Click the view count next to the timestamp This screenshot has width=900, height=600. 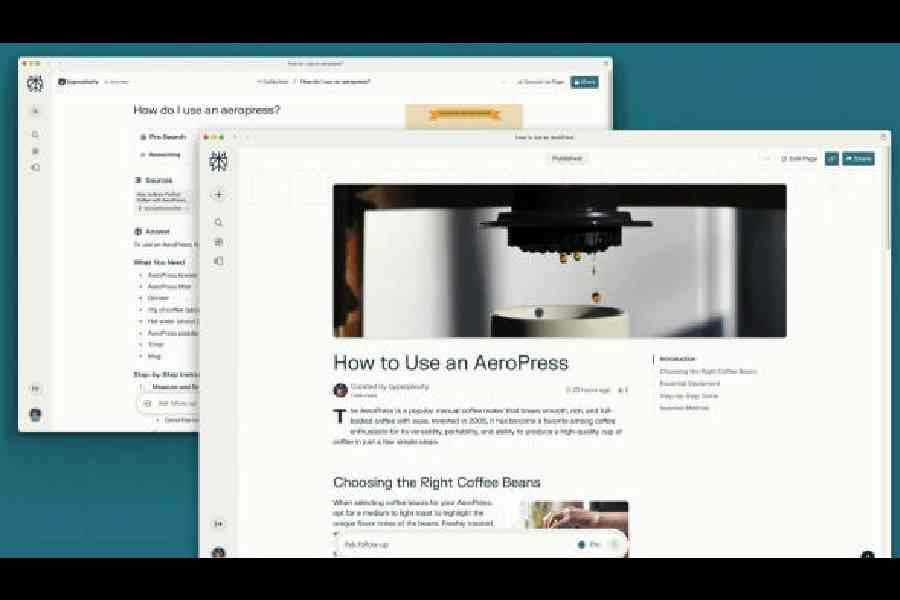[623, 390]
